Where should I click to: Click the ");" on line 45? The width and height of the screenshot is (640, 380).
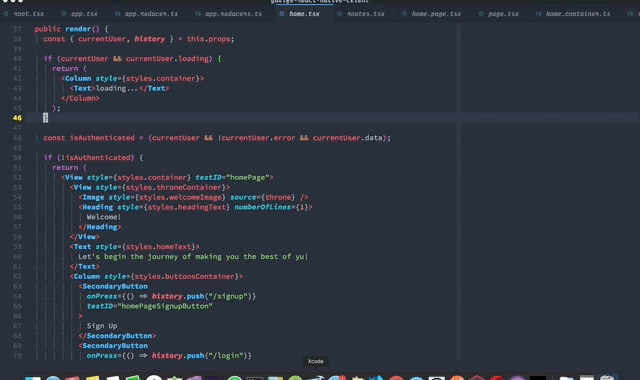(x=56, y=108)
